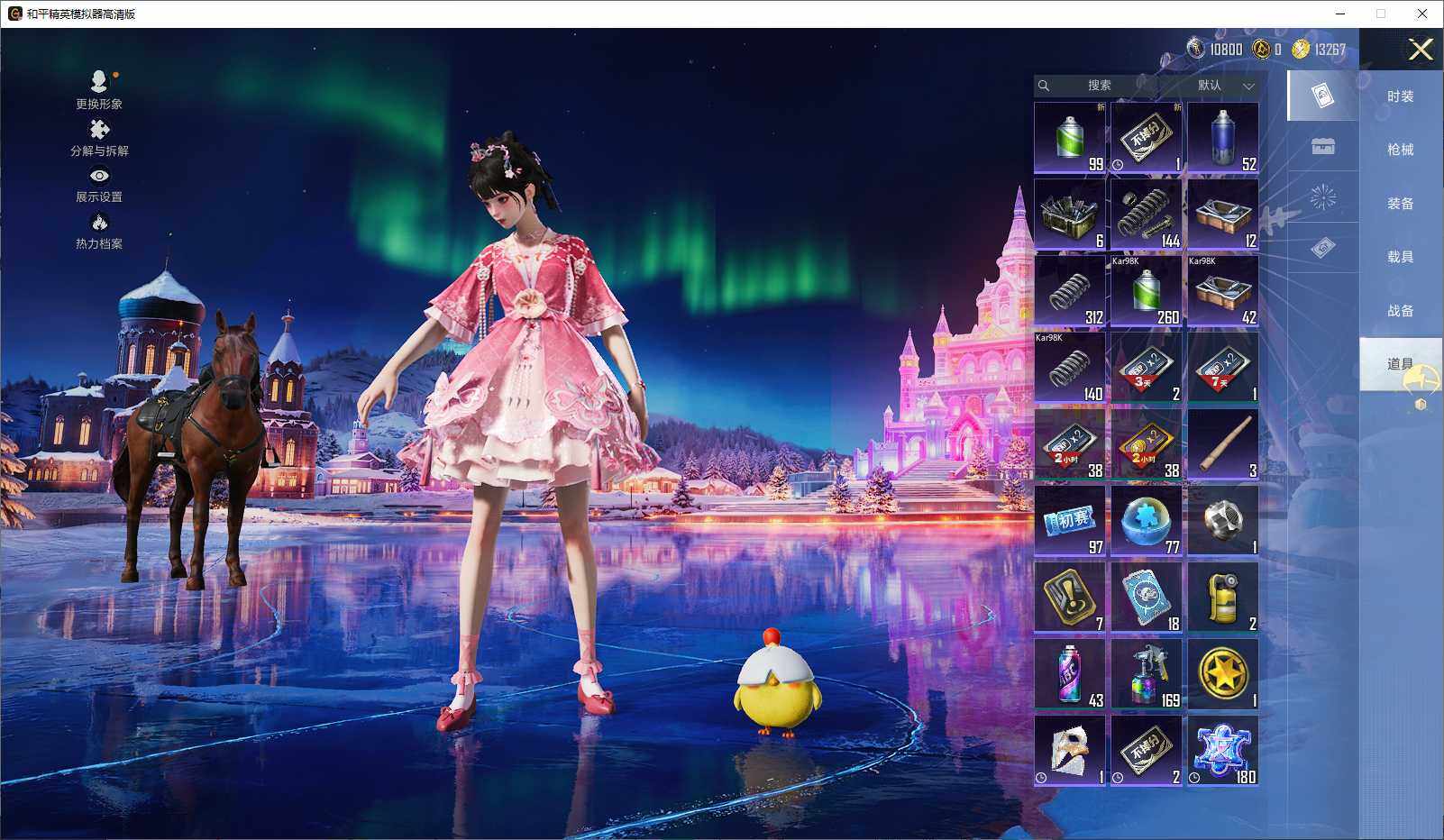The width and height of the screenshot is (1444, 840).
Task: Select the gold star coin item
Action: point(1223,673)
